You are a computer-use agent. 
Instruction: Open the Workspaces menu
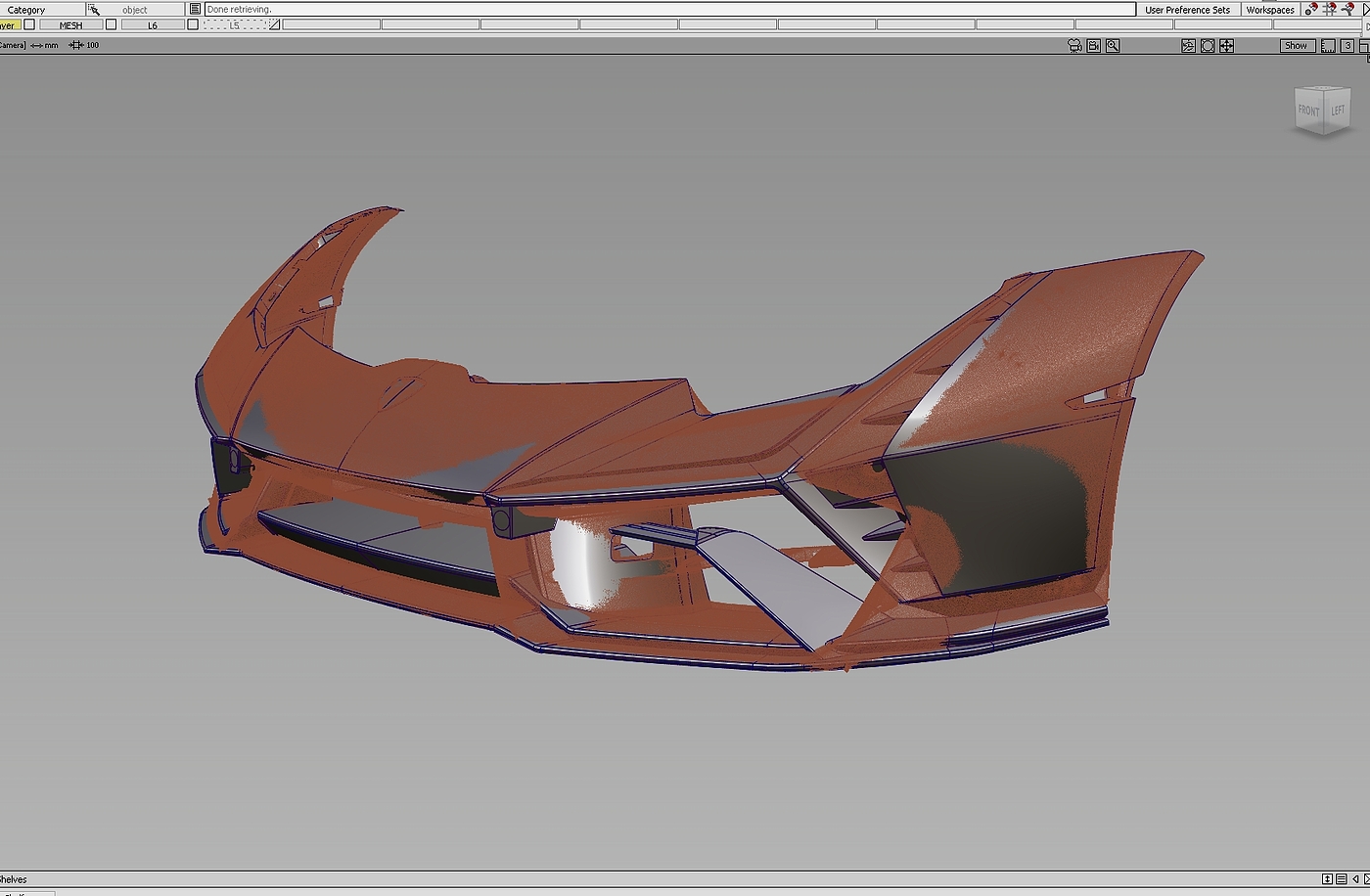1269,10
